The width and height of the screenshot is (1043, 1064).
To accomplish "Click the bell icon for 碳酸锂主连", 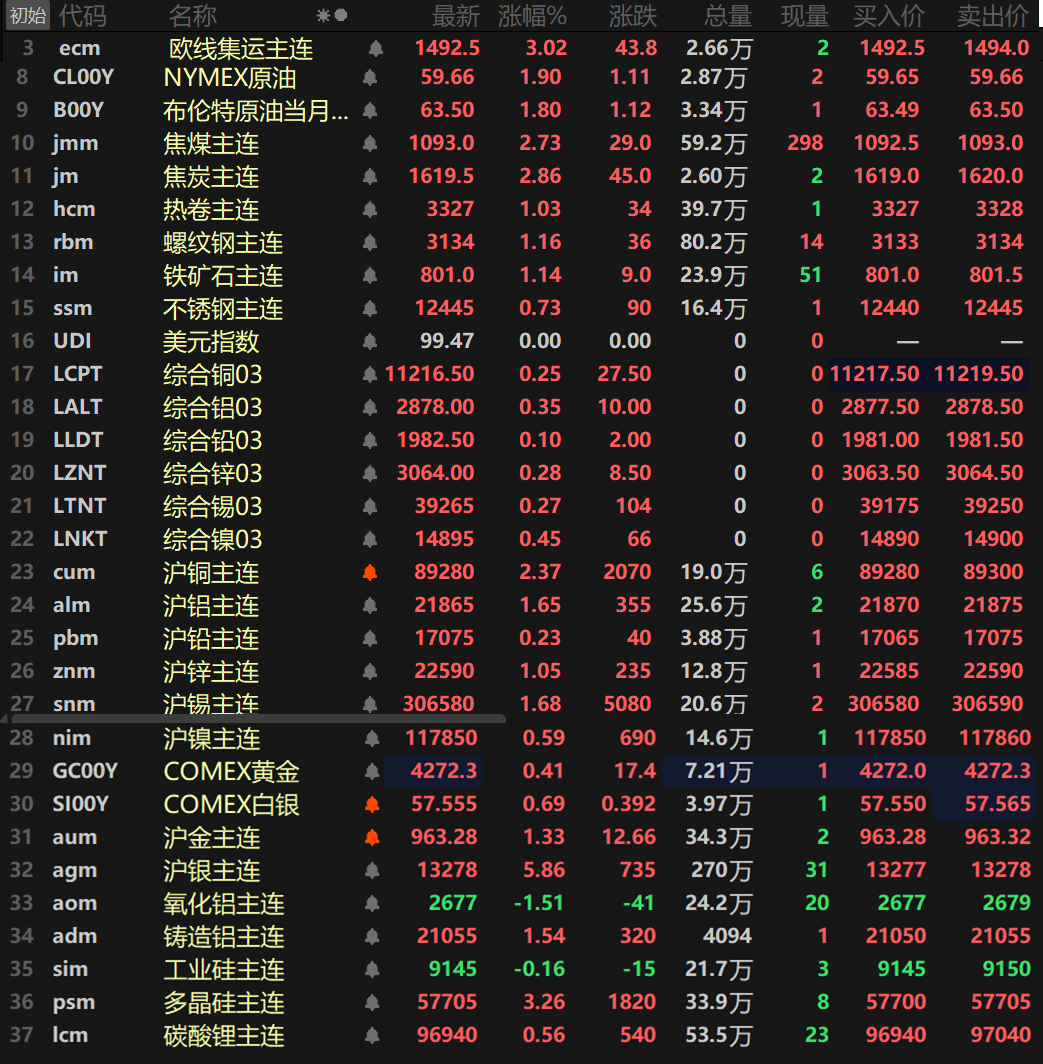I will 371,1035.
